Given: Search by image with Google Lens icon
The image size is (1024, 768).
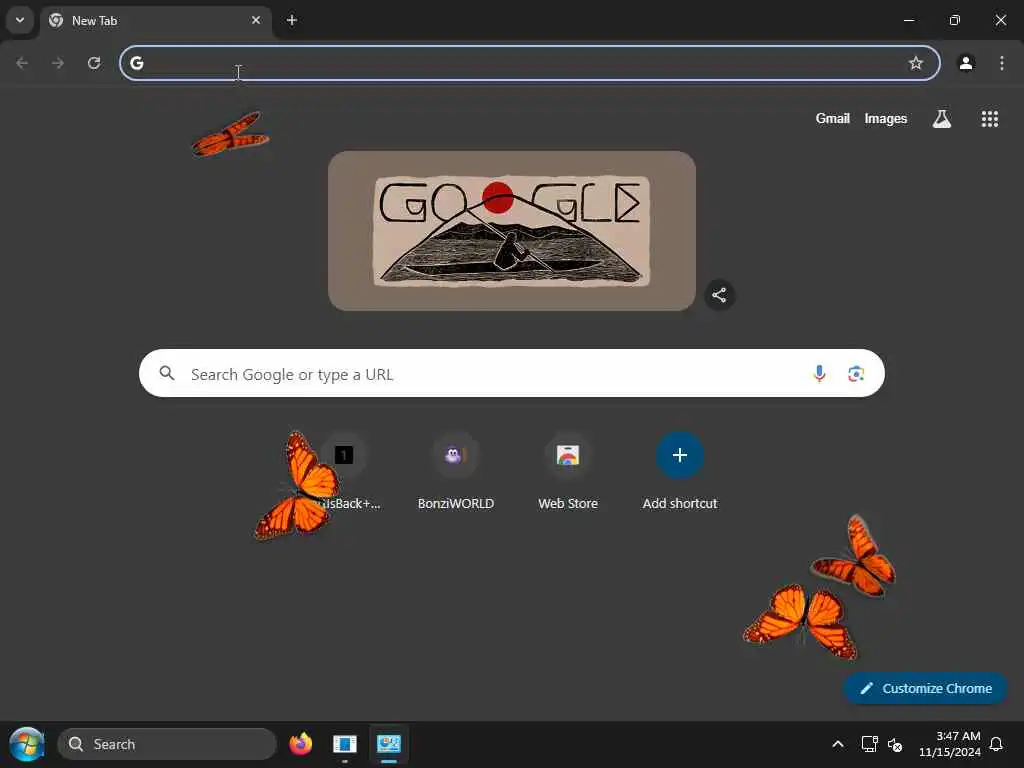Looking at the screenshot, I should [856, 373].
